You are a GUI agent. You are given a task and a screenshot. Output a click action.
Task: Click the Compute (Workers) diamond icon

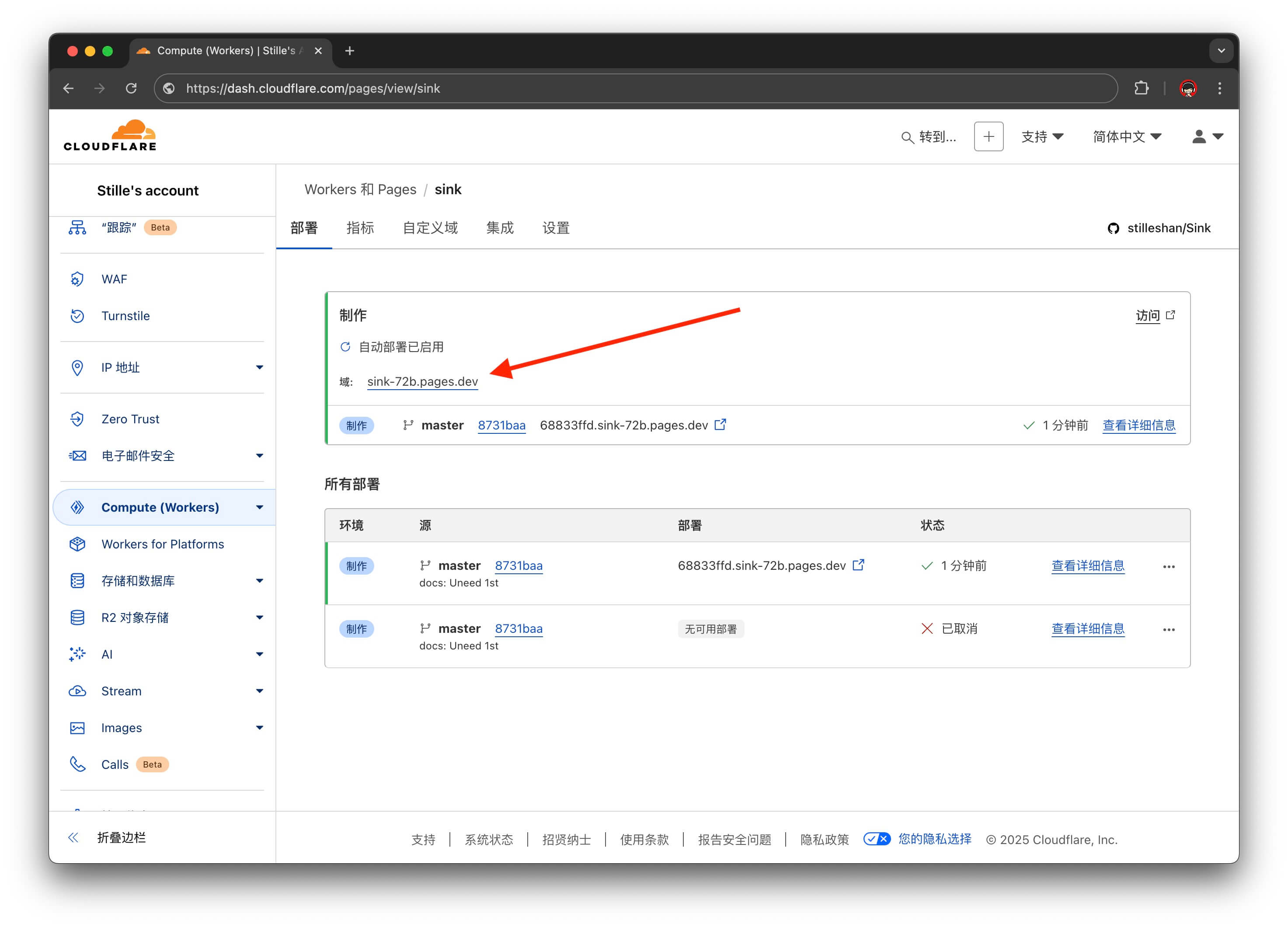[77, 507]
